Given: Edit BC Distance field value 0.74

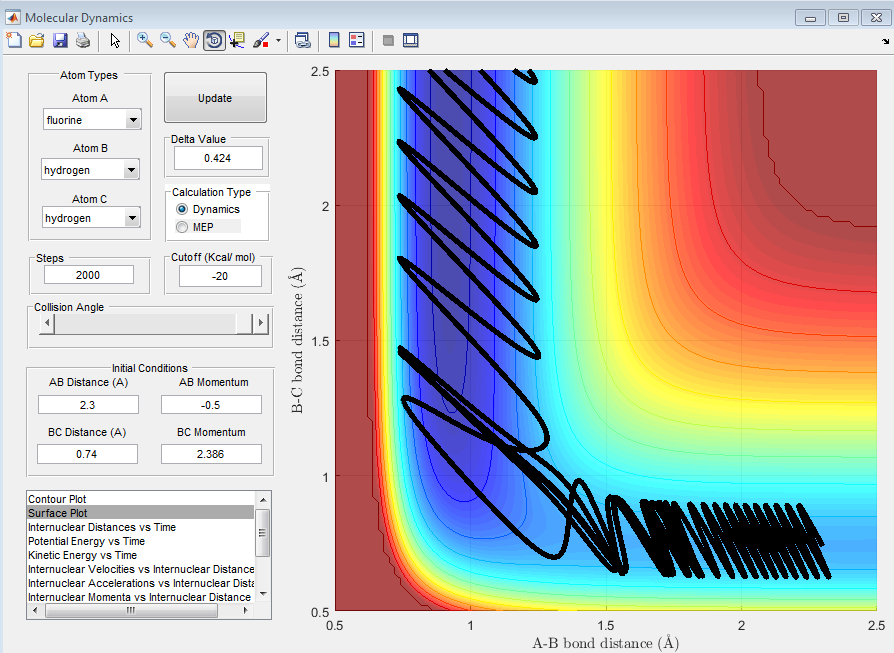Looking at the screenshot, I should (x=87, y=454).
